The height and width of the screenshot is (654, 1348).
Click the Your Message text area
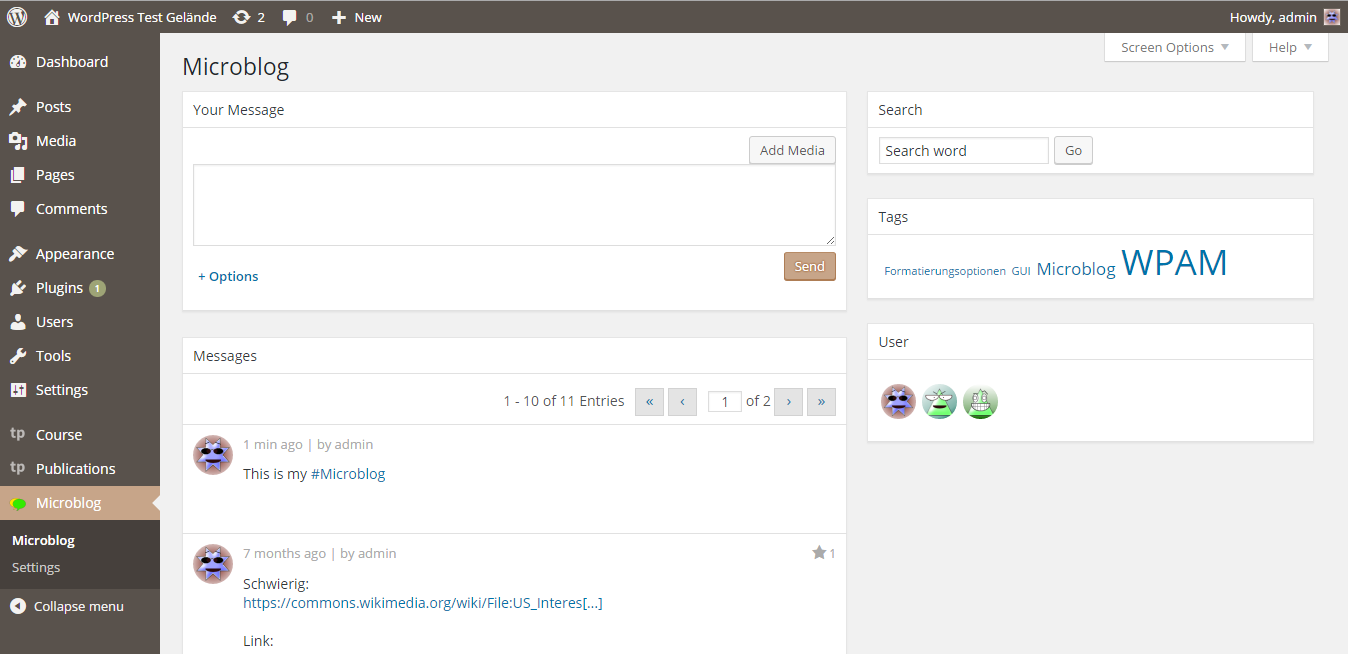click(x=514, y=205)
